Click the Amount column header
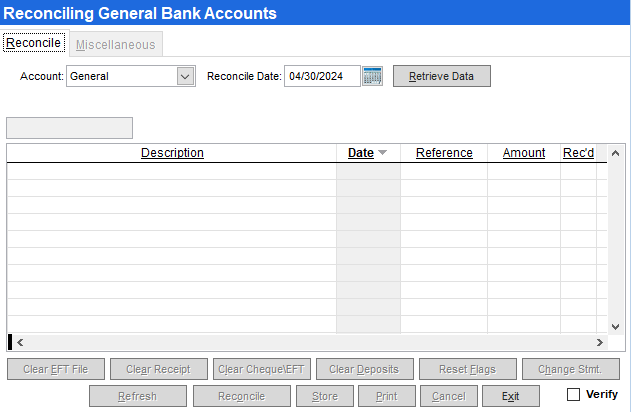Image resolution: width=631 pixels, height=412 pixels. point(524,153)
